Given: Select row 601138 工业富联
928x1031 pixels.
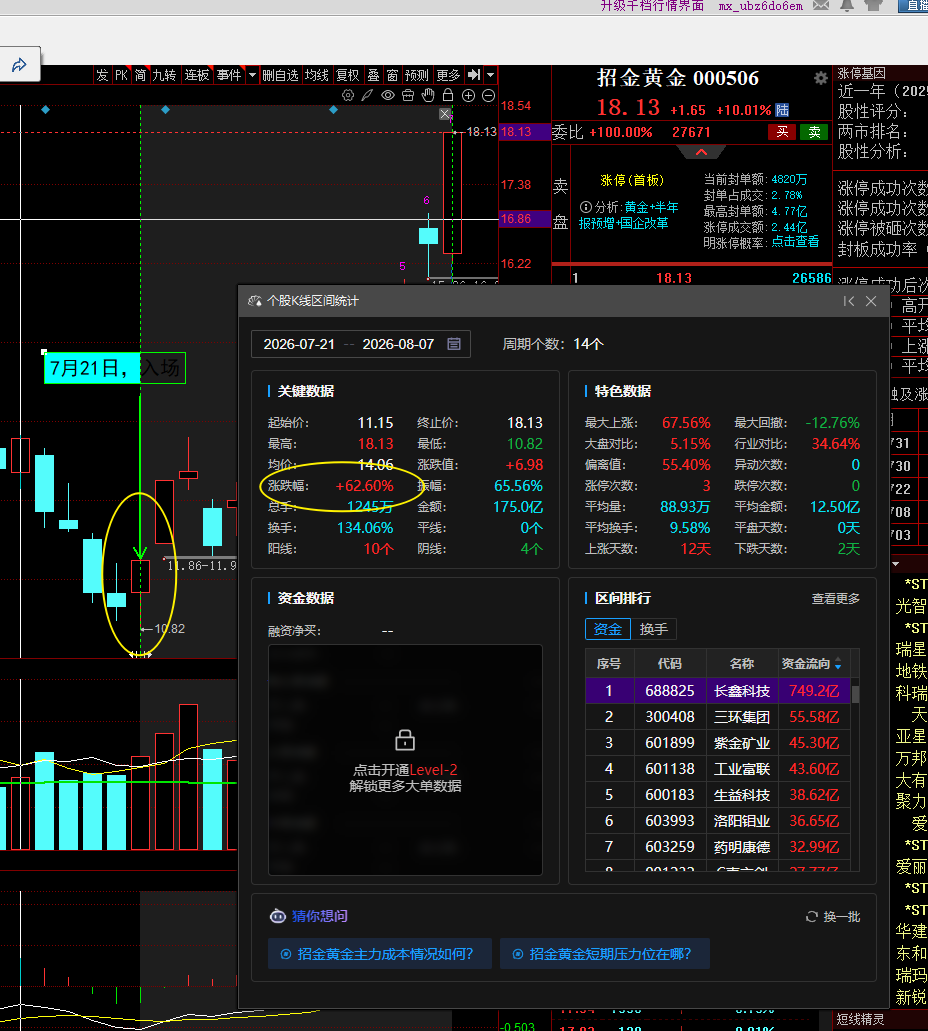Looking at the screenshot, I should (718, 769).
